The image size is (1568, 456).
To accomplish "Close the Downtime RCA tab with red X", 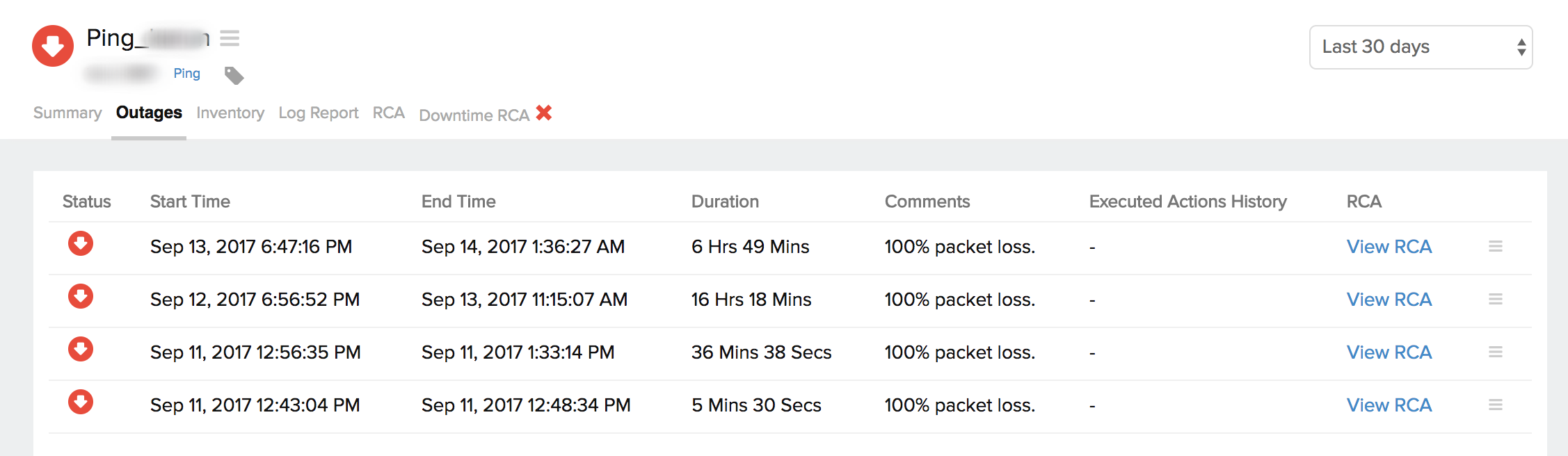I will 544,113.
